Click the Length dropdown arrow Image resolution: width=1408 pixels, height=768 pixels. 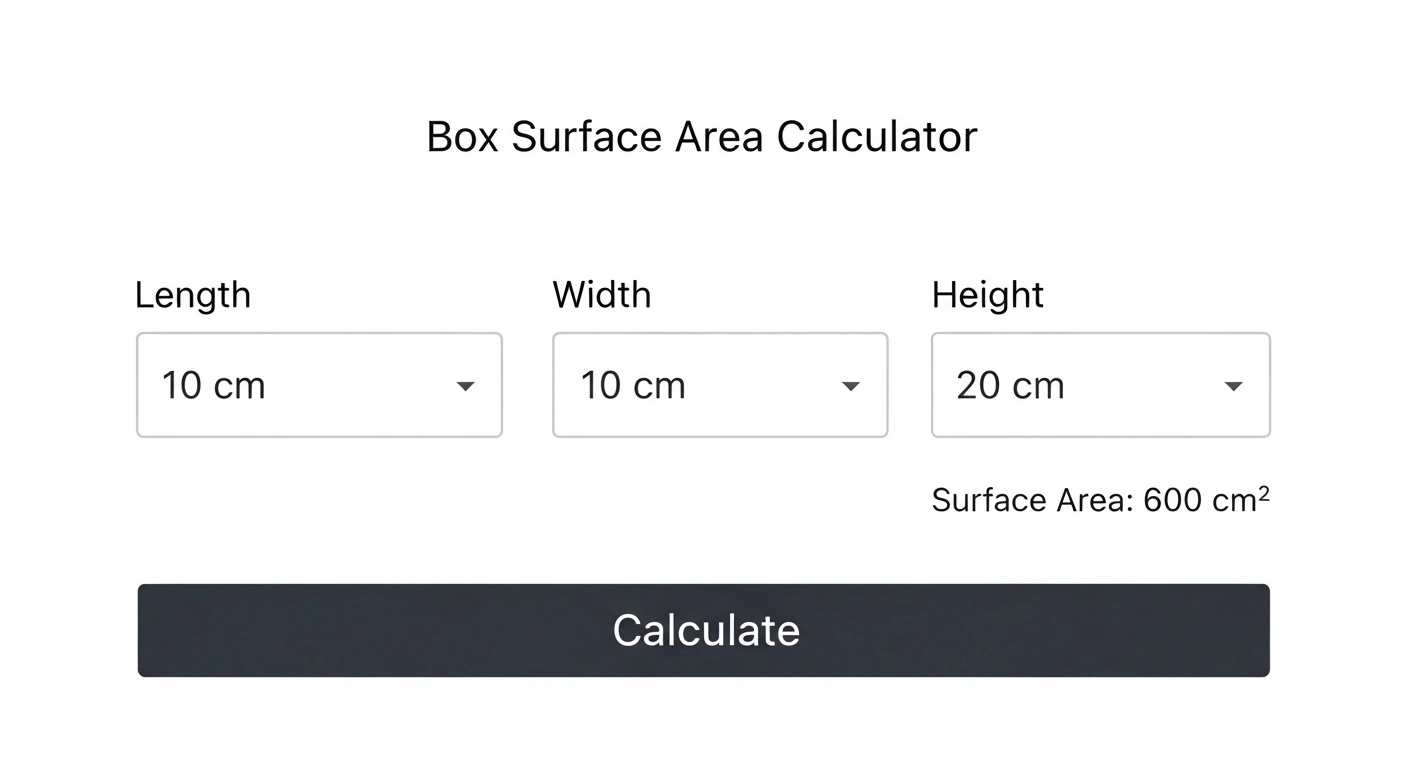click(466, 385)
